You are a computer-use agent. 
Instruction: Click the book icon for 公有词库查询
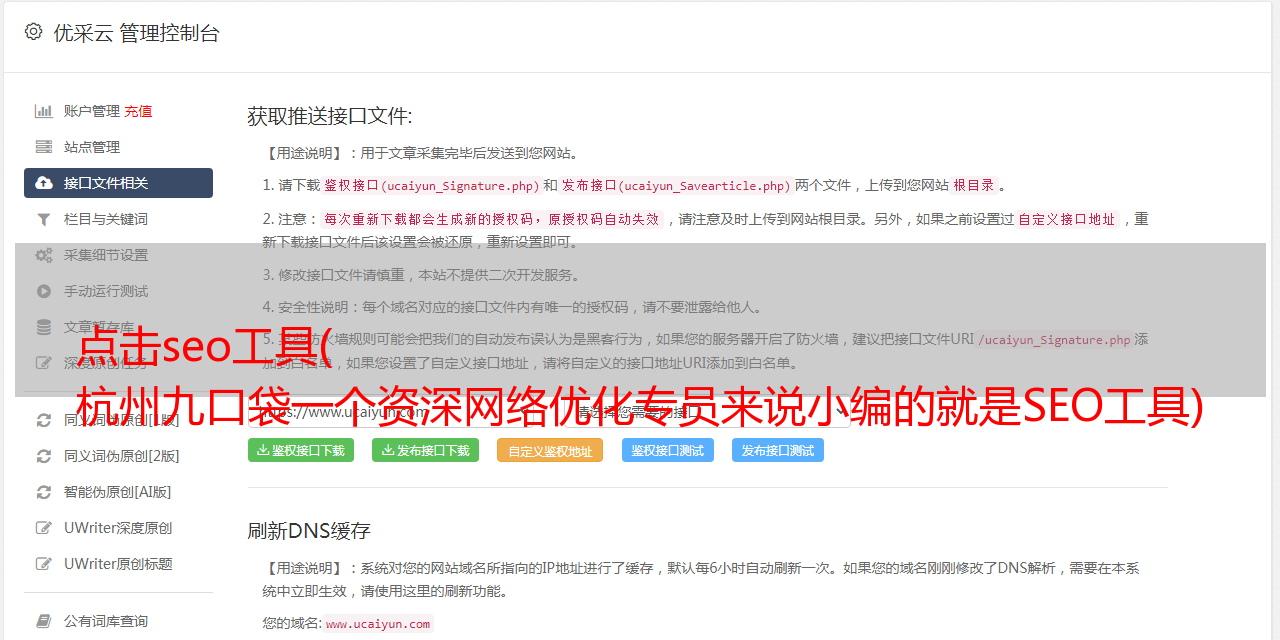pos(44,621)
